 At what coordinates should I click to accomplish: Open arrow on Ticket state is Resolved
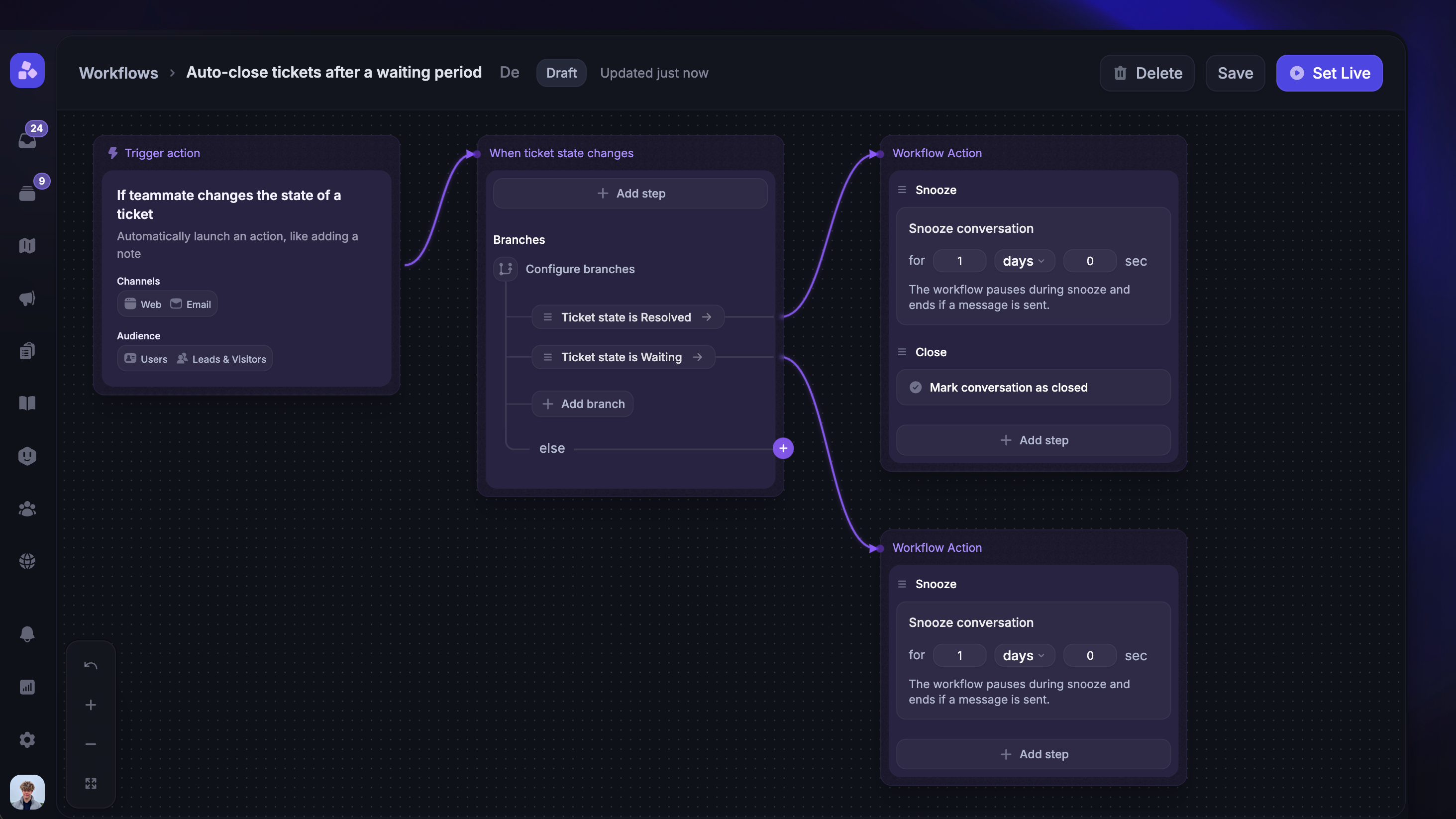707,317
